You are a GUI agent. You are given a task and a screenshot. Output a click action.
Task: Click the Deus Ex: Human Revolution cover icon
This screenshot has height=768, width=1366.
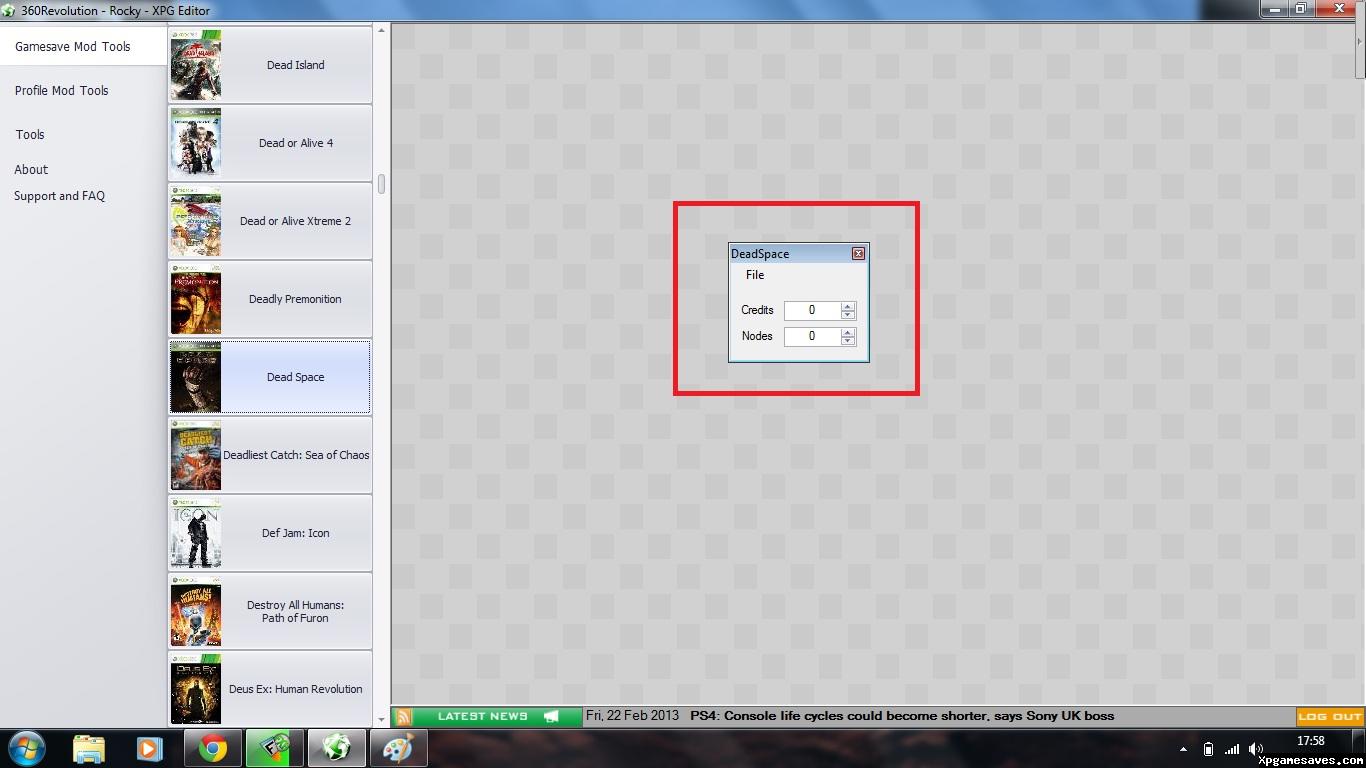(x=196, y=689)
